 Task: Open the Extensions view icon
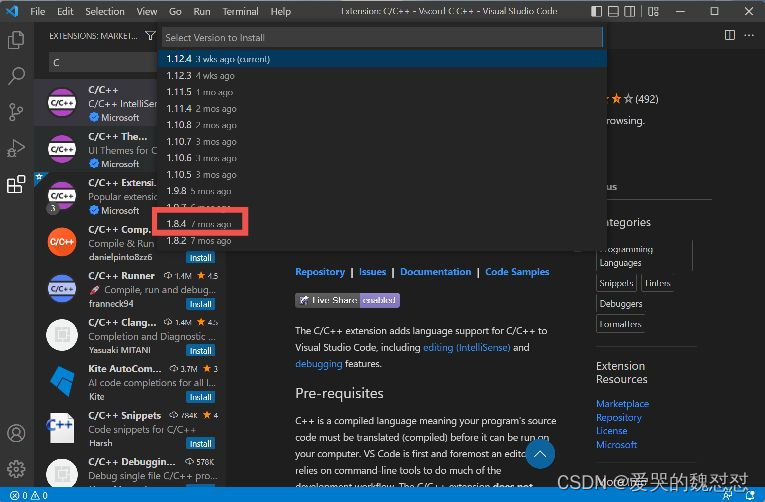click(x=16, y=184)
